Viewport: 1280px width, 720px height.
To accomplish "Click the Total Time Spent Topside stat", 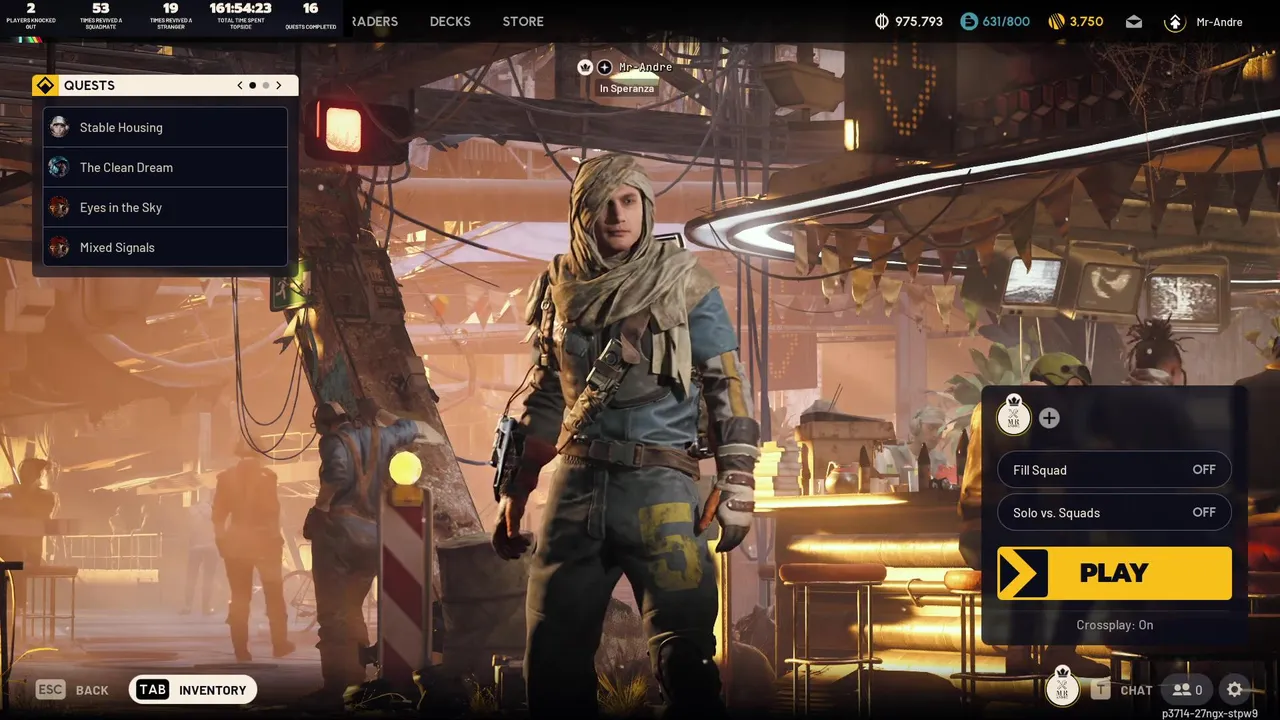I will pos(241,16).
